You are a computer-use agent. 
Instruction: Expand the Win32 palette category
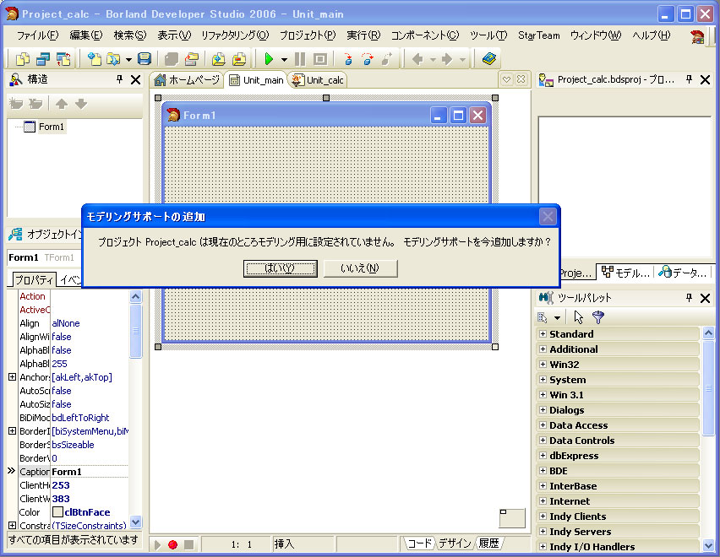543,364
